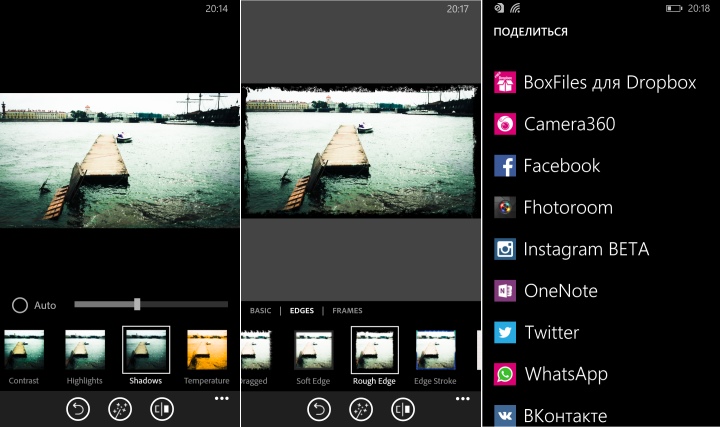Tap undo on the Shadows adjustment screen
Image resolution: width=720 pixels, height=427 pixels.
78,409
